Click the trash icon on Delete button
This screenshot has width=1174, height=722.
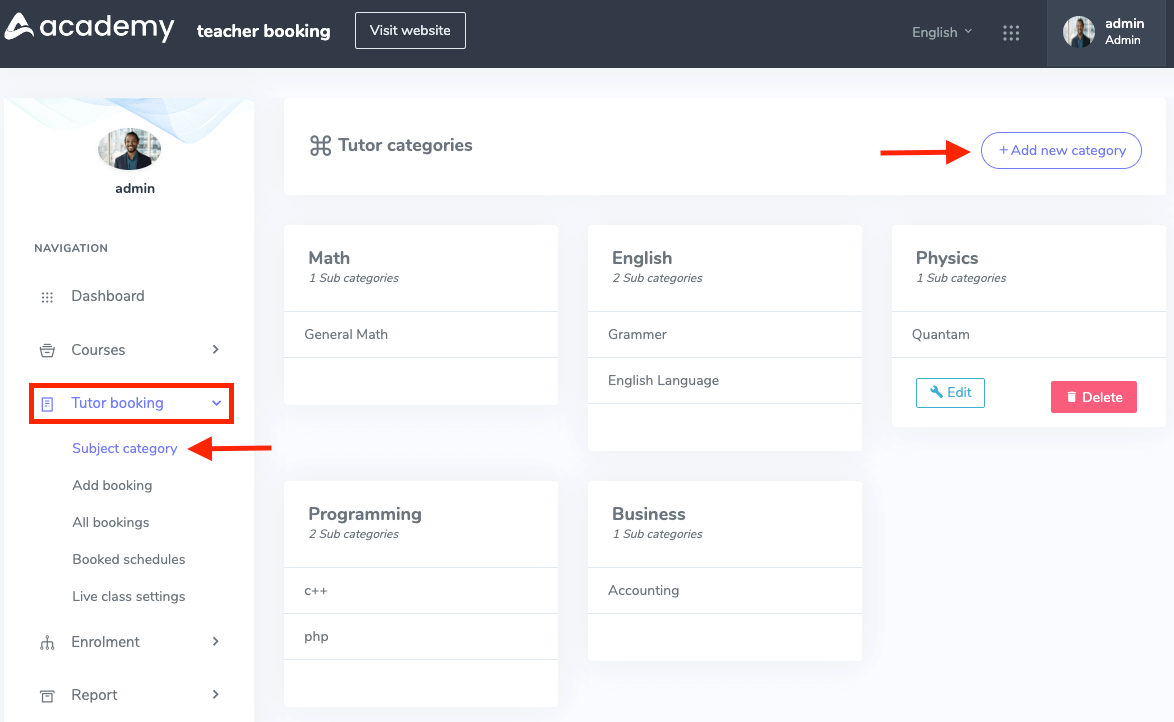(1071, 397)
